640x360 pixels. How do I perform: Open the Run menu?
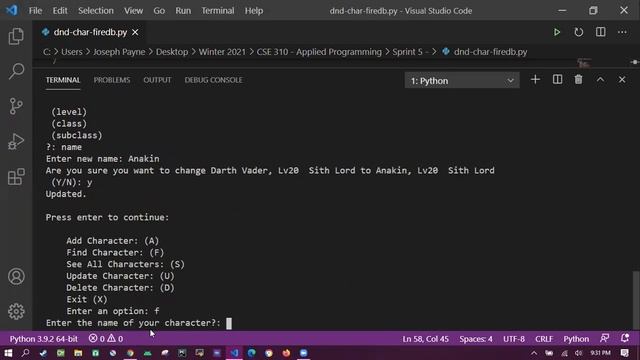point(183,11)
